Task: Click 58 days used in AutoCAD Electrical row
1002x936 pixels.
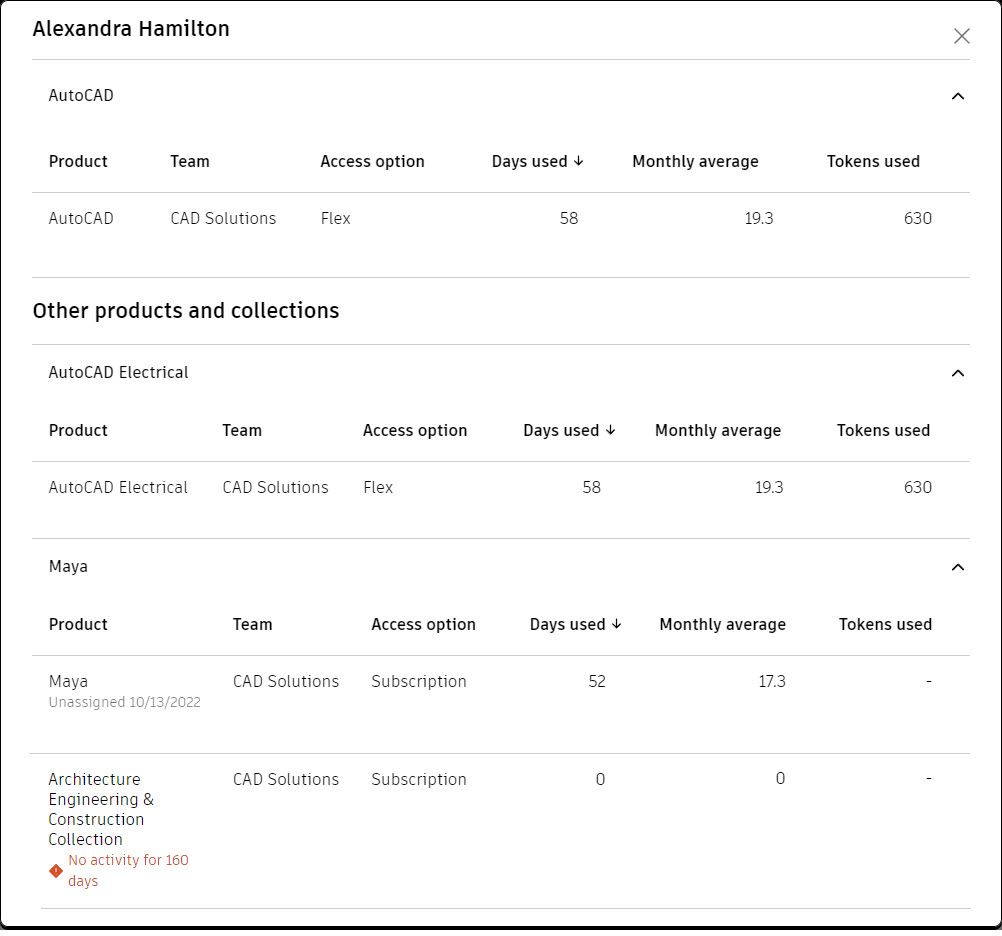Action: pos(591,487)
